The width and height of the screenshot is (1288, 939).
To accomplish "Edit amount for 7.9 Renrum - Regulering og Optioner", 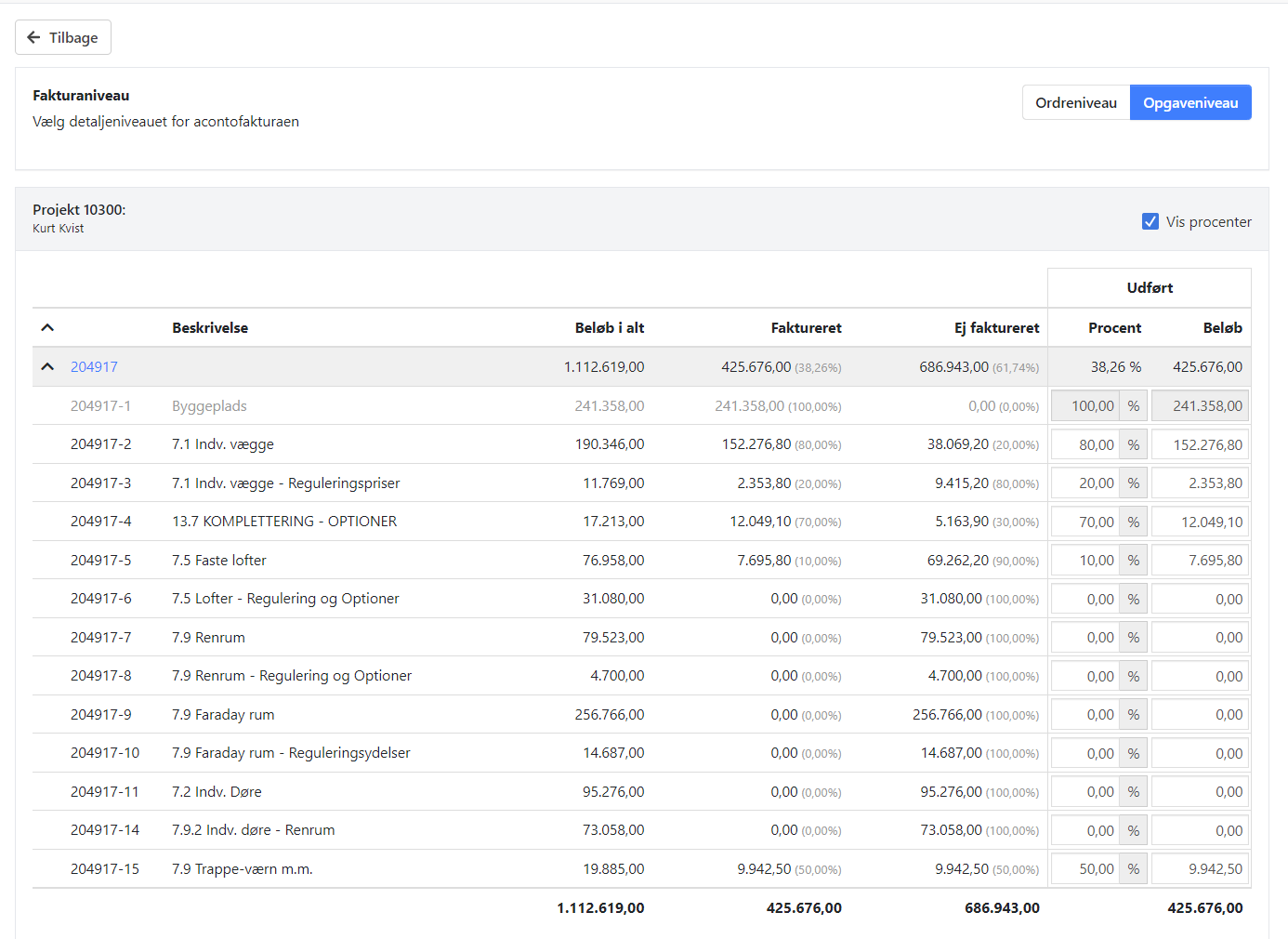I will [x=1199, y=677].
